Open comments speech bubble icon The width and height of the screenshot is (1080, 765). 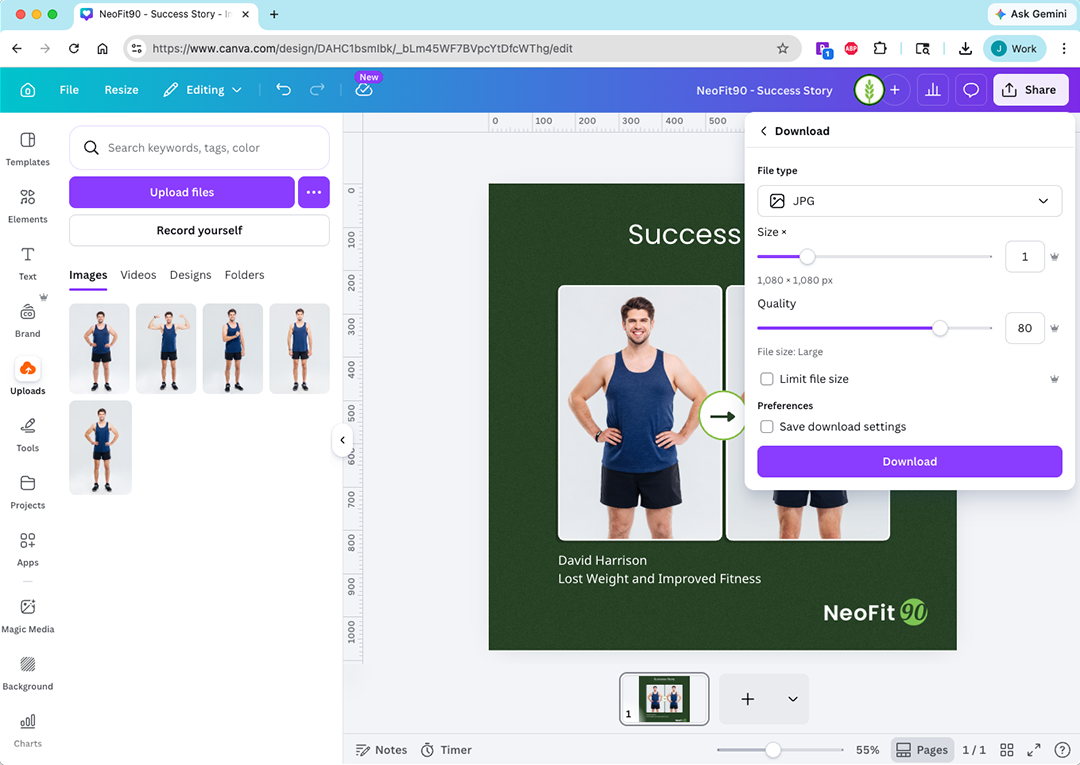(970, 90)
